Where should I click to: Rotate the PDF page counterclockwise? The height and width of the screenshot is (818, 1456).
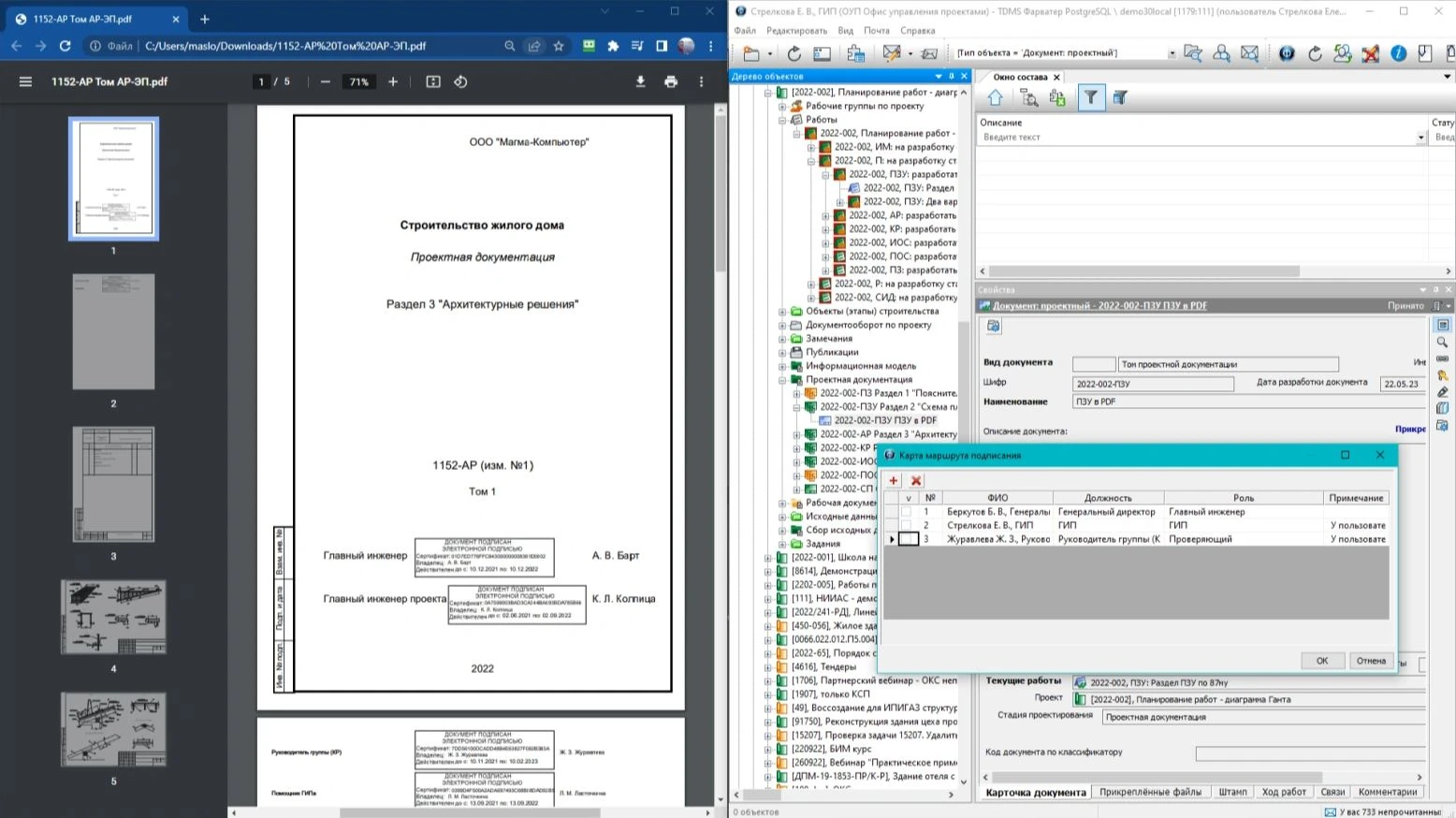460,81
